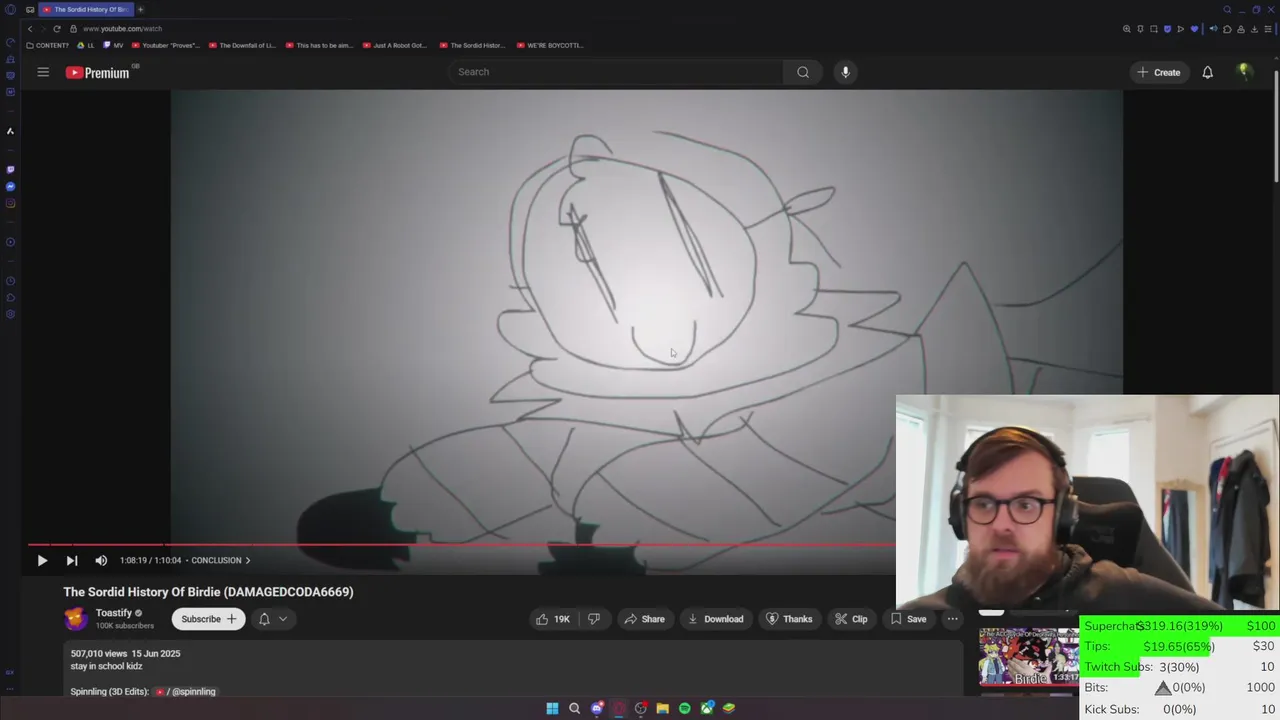Open Spotify from taskbar
Image resolution: width=1280 pixels, height=720 pixels.
tap(684, 708)
